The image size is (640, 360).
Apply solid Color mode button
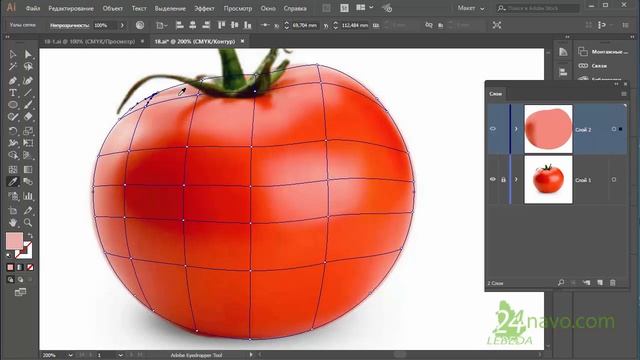click(10, 267)
